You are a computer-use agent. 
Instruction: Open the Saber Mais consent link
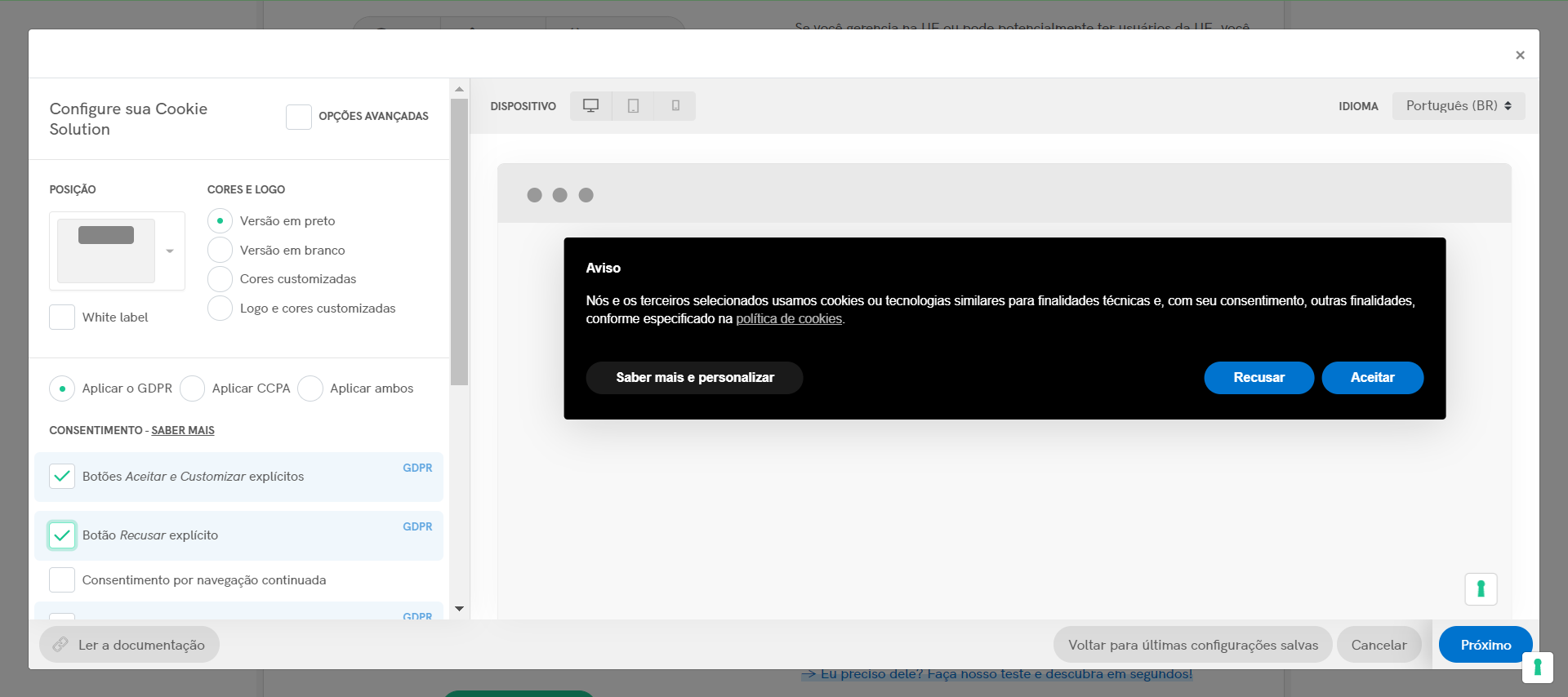[183, 431]
